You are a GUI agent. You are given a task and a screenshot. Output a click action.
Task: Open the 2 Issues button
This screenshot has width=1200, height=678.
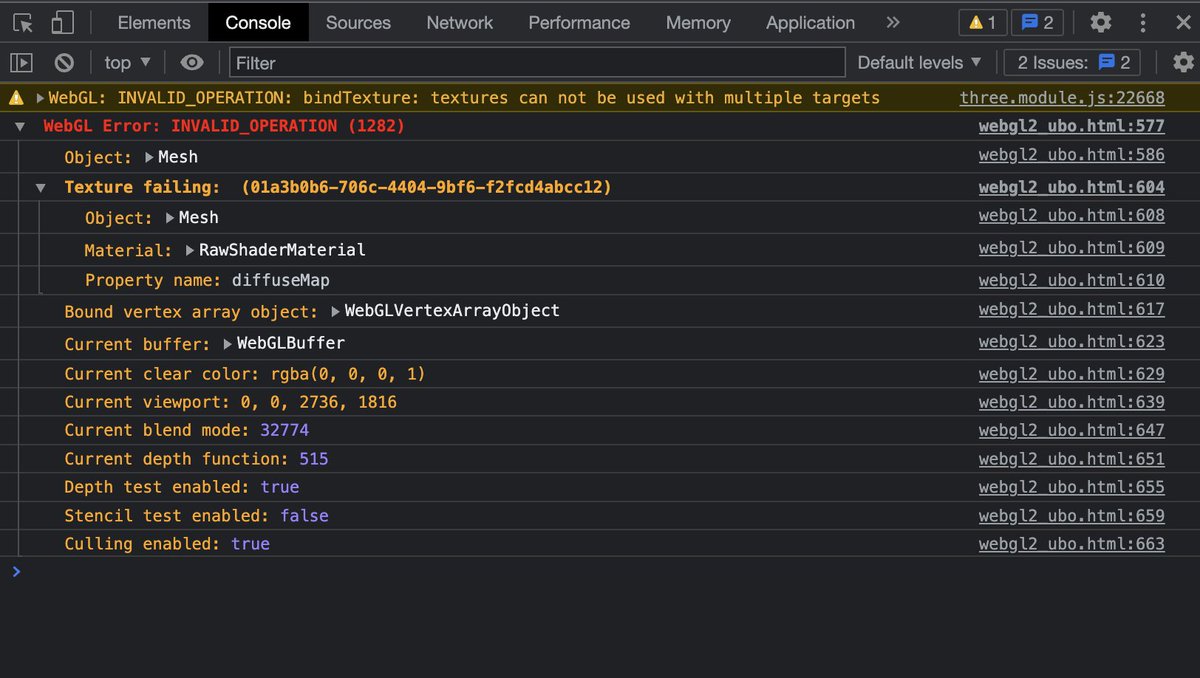(1073, 62)
